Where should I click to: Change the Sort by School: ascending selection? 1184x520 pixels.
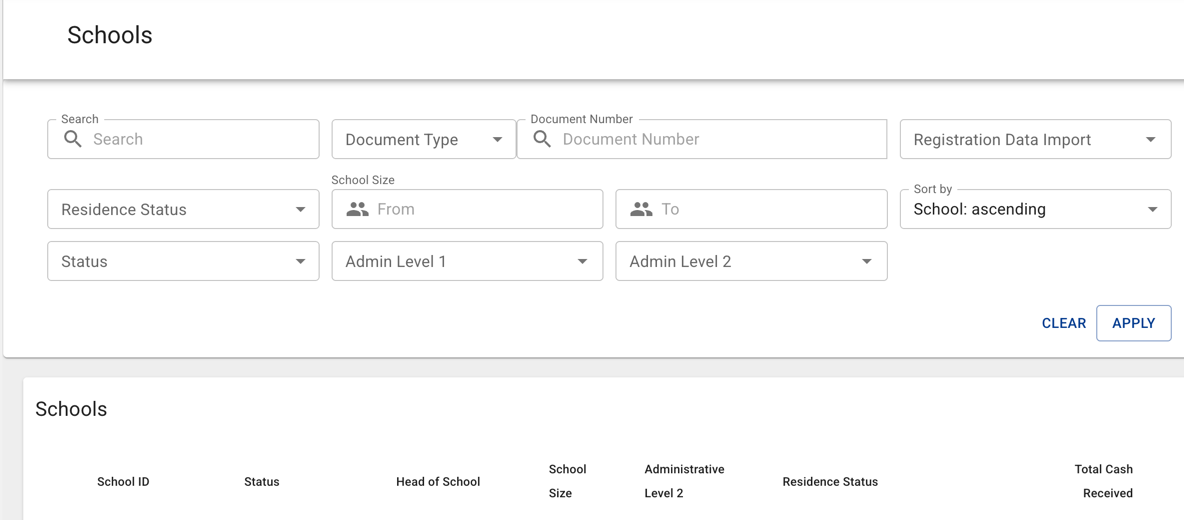(x=1035, y=210)
